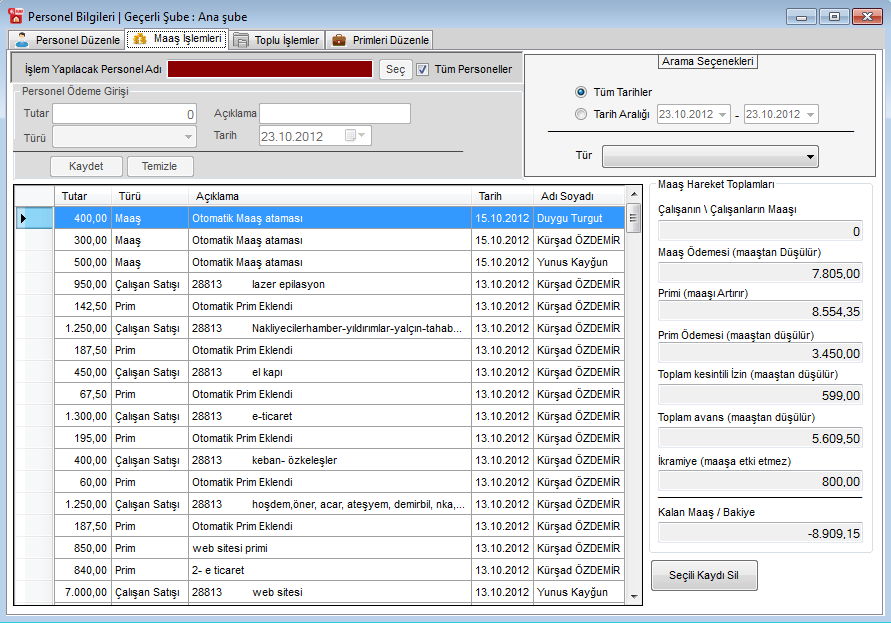Screen dimensions: 891x623
Task: Click the Toplu İşlemler tab icon
Action: pos(241,40)
